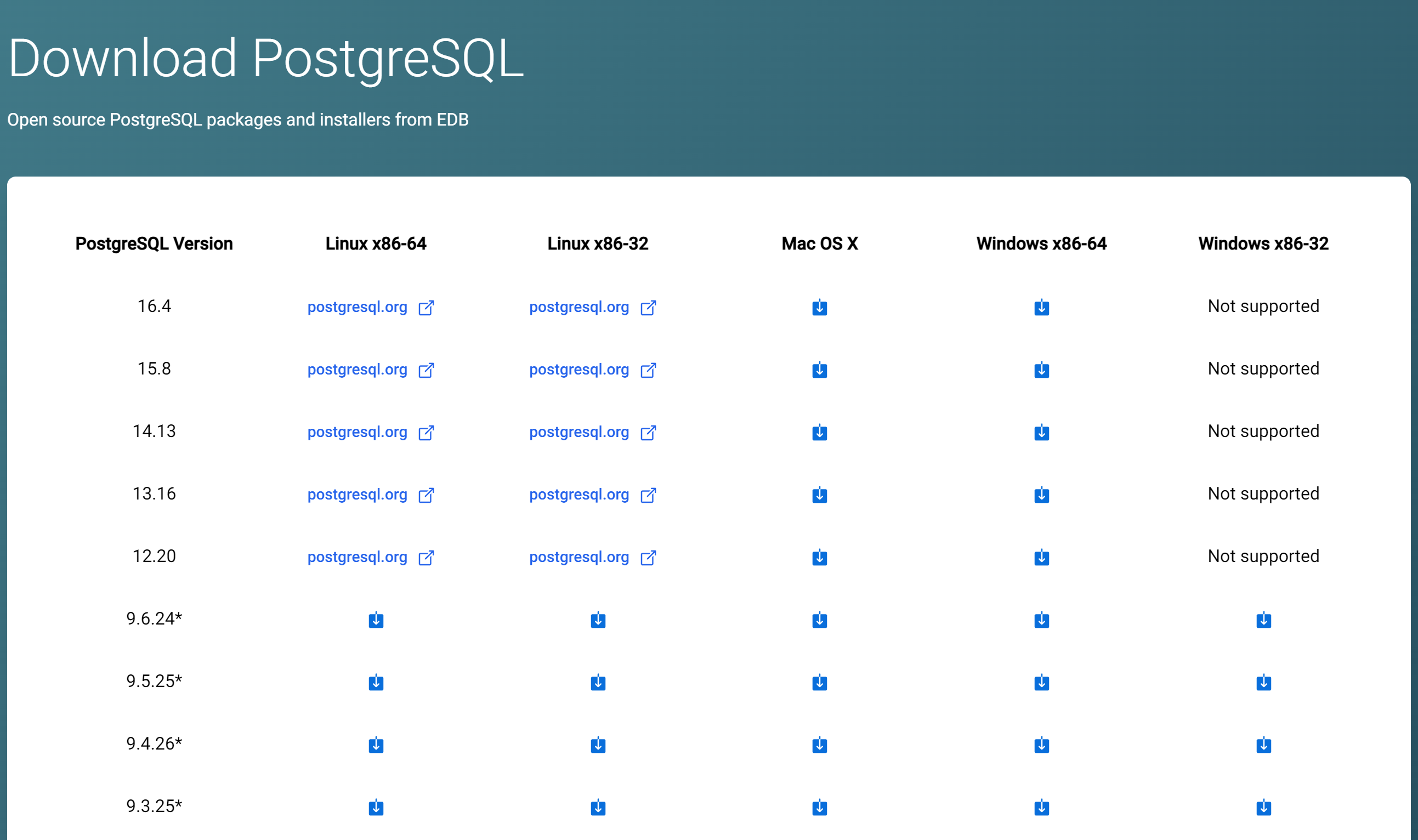1418x840 pixels.
Task: Click external-link icon for 12.20 Linux x86-64
Action: click(x=426, y=558)
